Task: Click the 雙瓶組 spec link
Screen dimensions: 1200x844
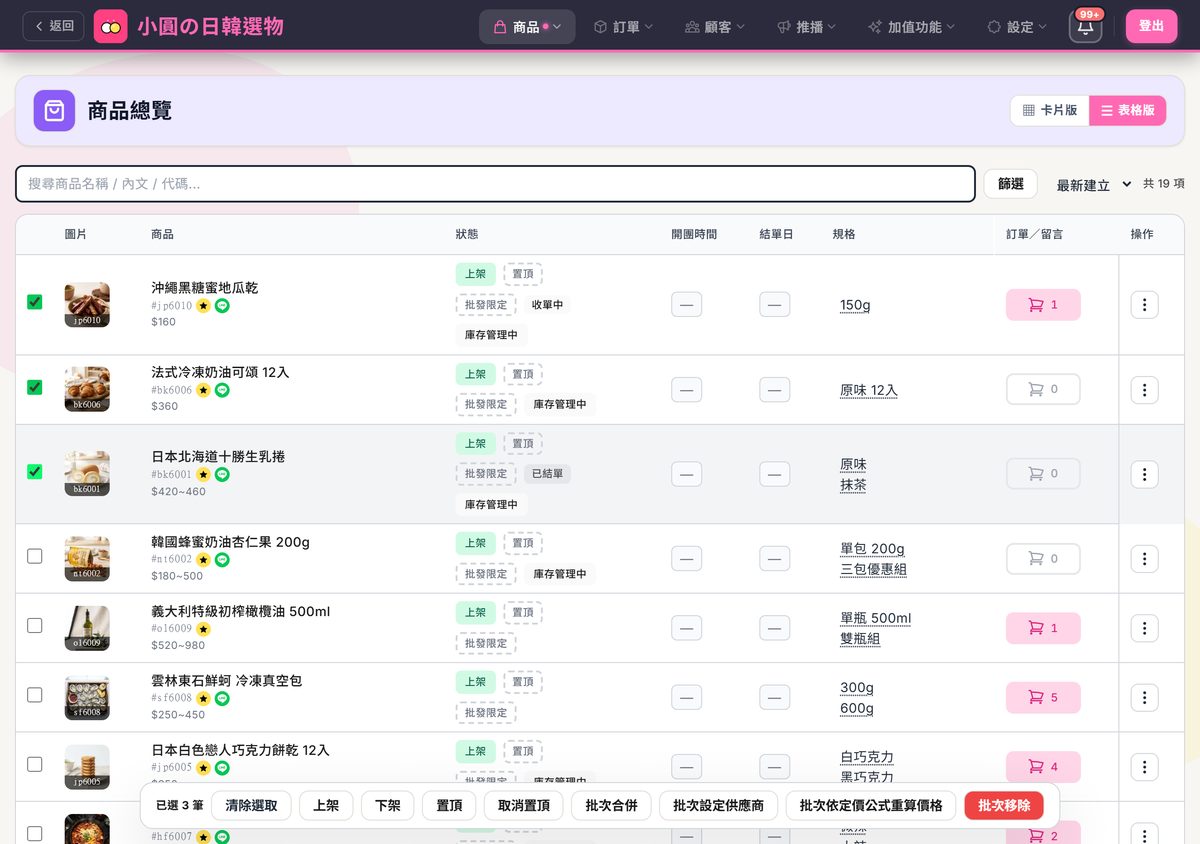Action: 860,639
